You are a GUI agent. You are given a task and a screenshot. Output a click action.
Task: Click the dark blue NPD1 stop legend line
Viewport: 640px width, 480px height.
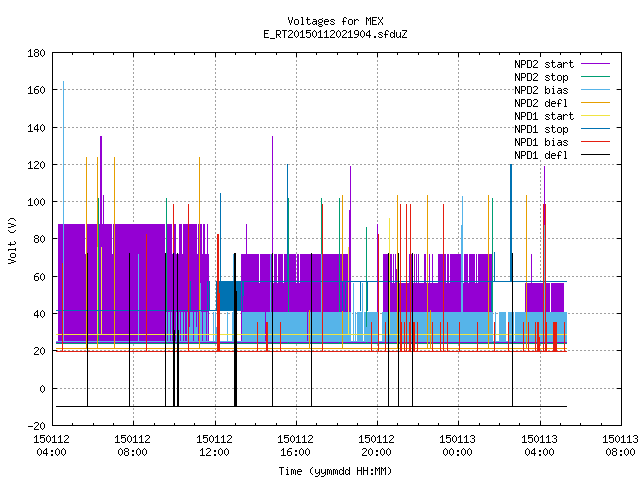(595, 129)
